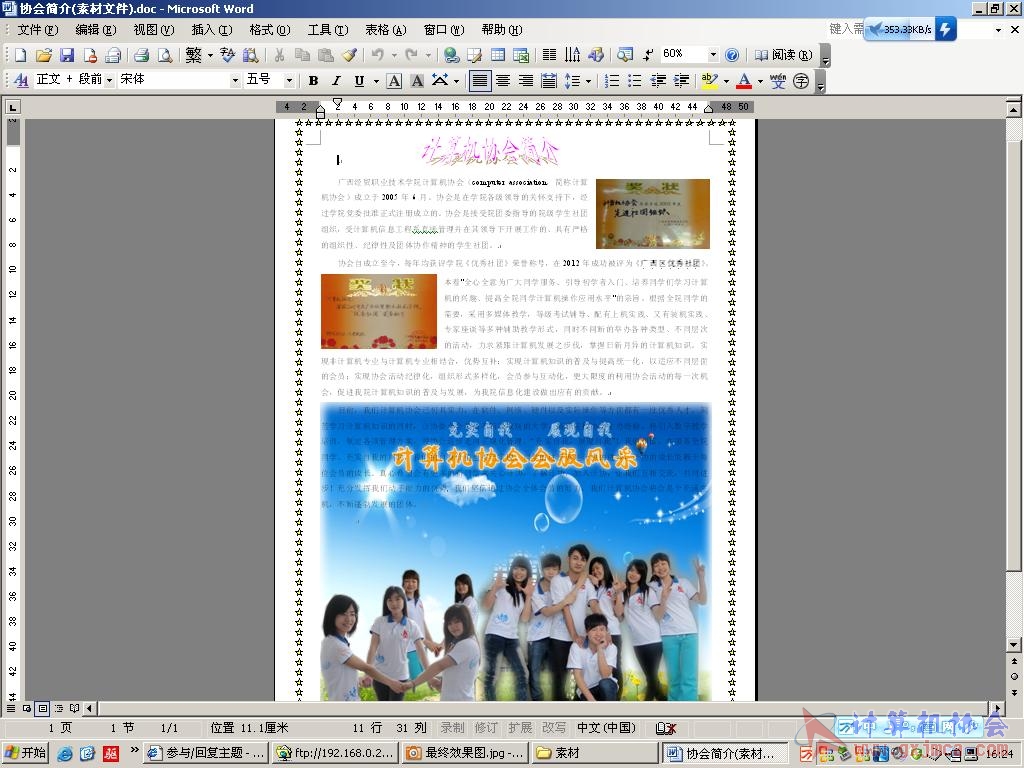Toggle showing formatting marks

(x=648, y=56)
